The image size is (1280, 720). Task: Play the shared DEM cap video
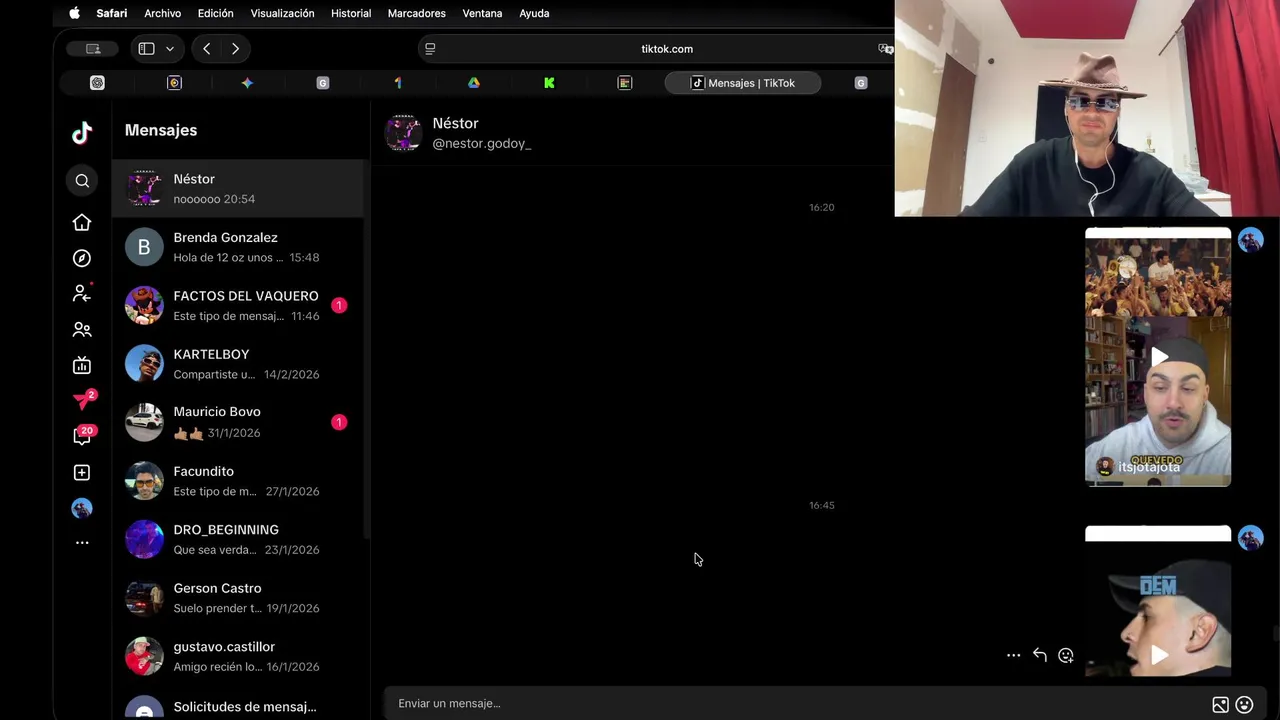[x=1158, y=654]
